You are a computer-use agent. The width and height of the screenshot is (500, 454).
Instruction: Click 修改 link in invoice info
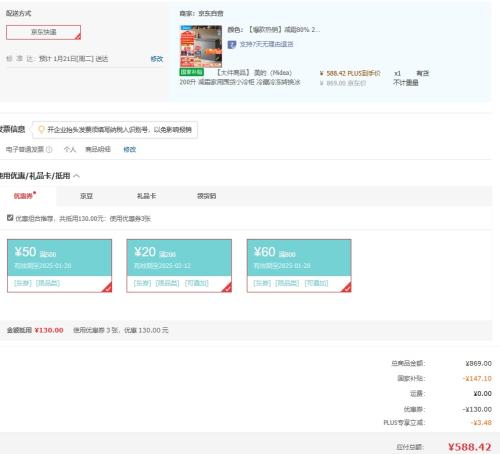coord(130,149)
